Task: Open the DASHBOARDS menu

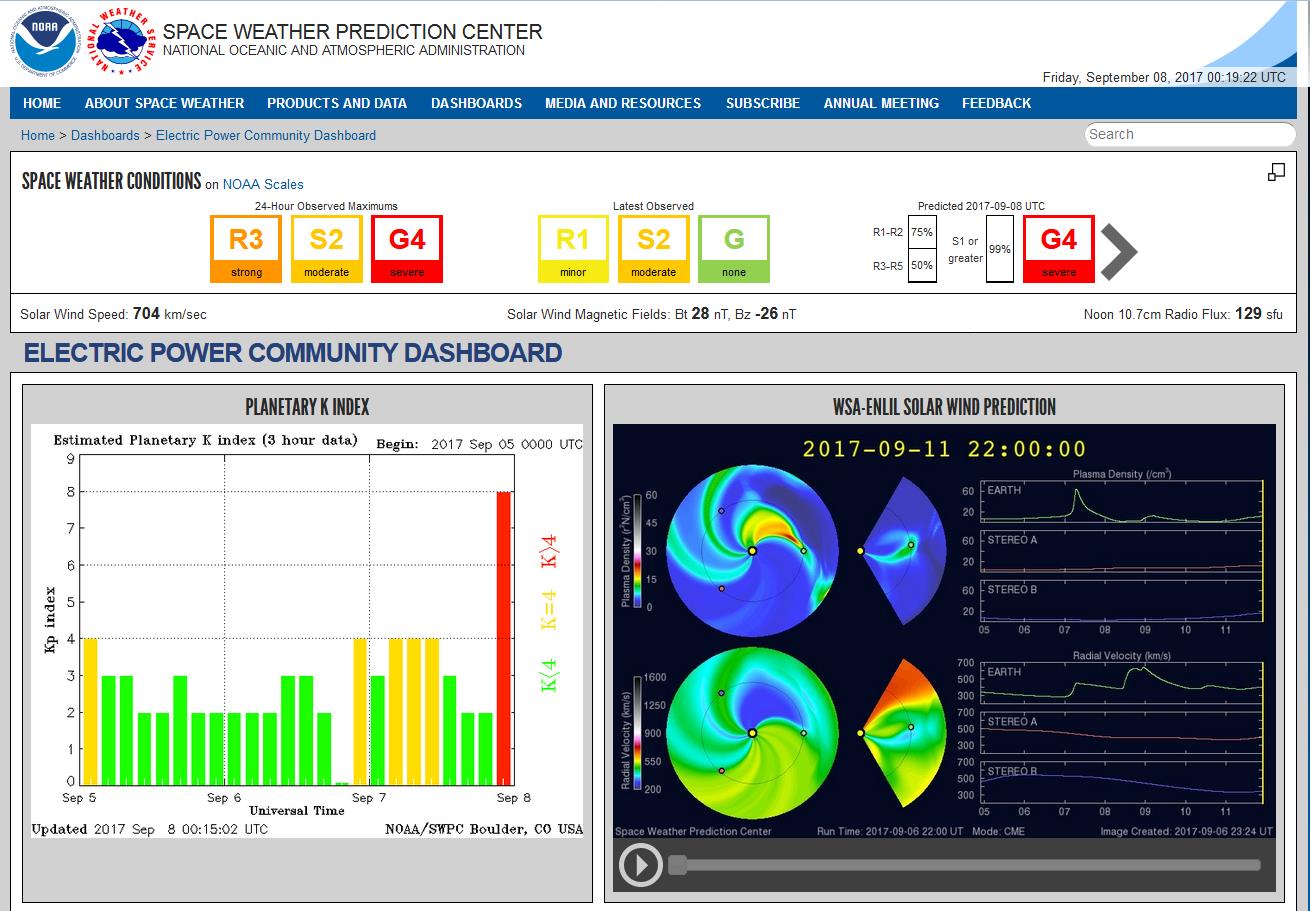Action: 476,103
